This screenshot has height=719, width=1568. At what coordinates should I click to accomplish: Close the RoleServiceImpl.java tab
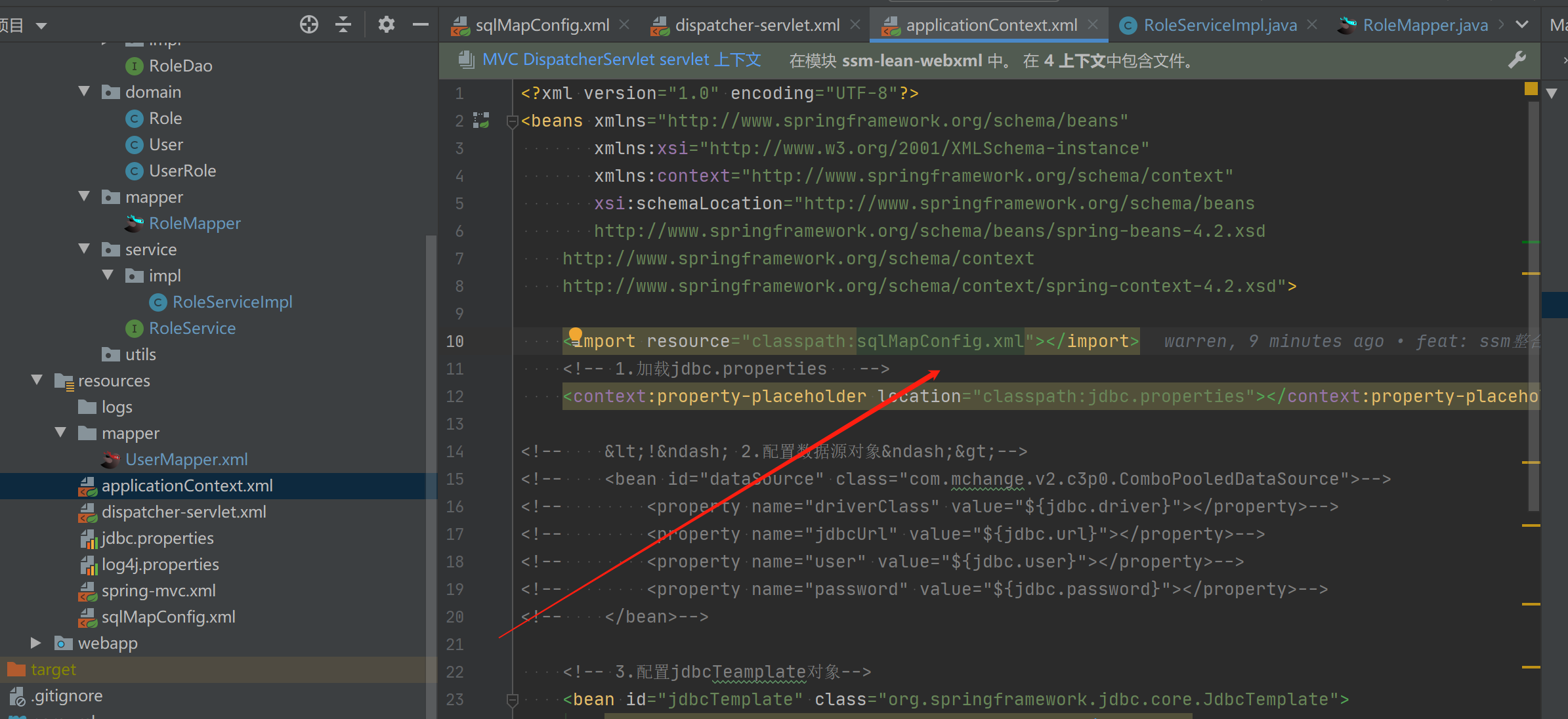point(1312,25)
